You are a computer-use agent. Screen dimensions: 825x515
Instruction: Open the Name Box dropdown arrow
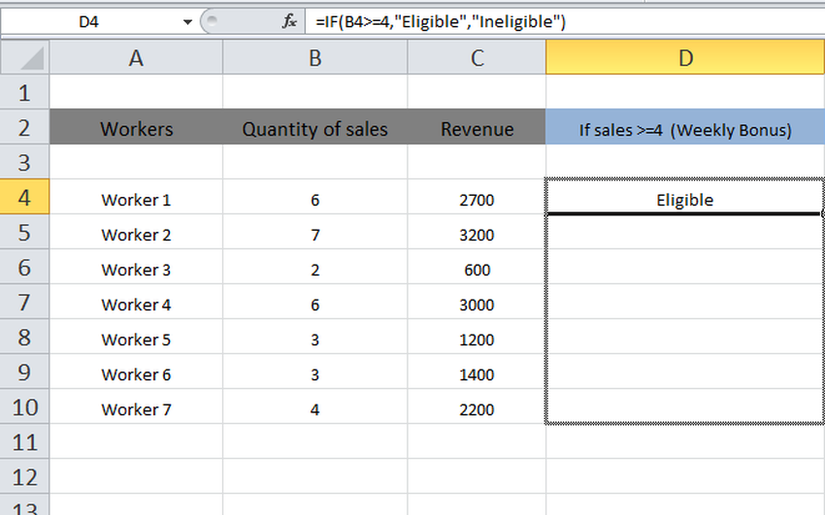click(187, 21)
